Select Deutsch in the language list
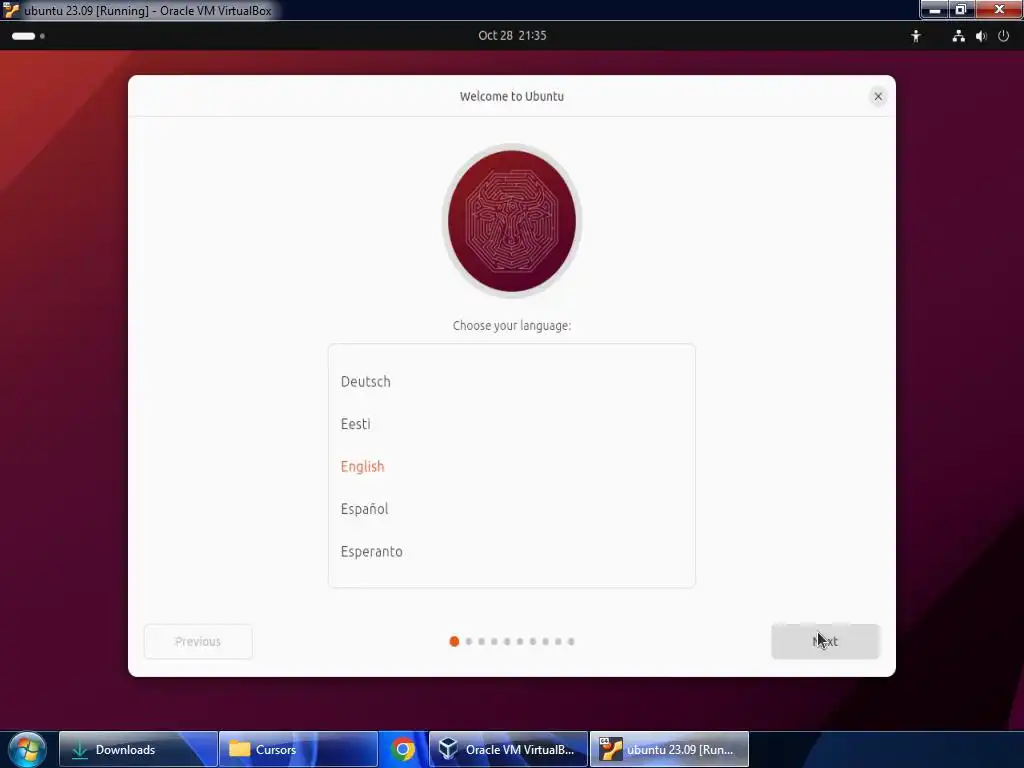Screen dimensions: 1024x768 tap(511, 381)
